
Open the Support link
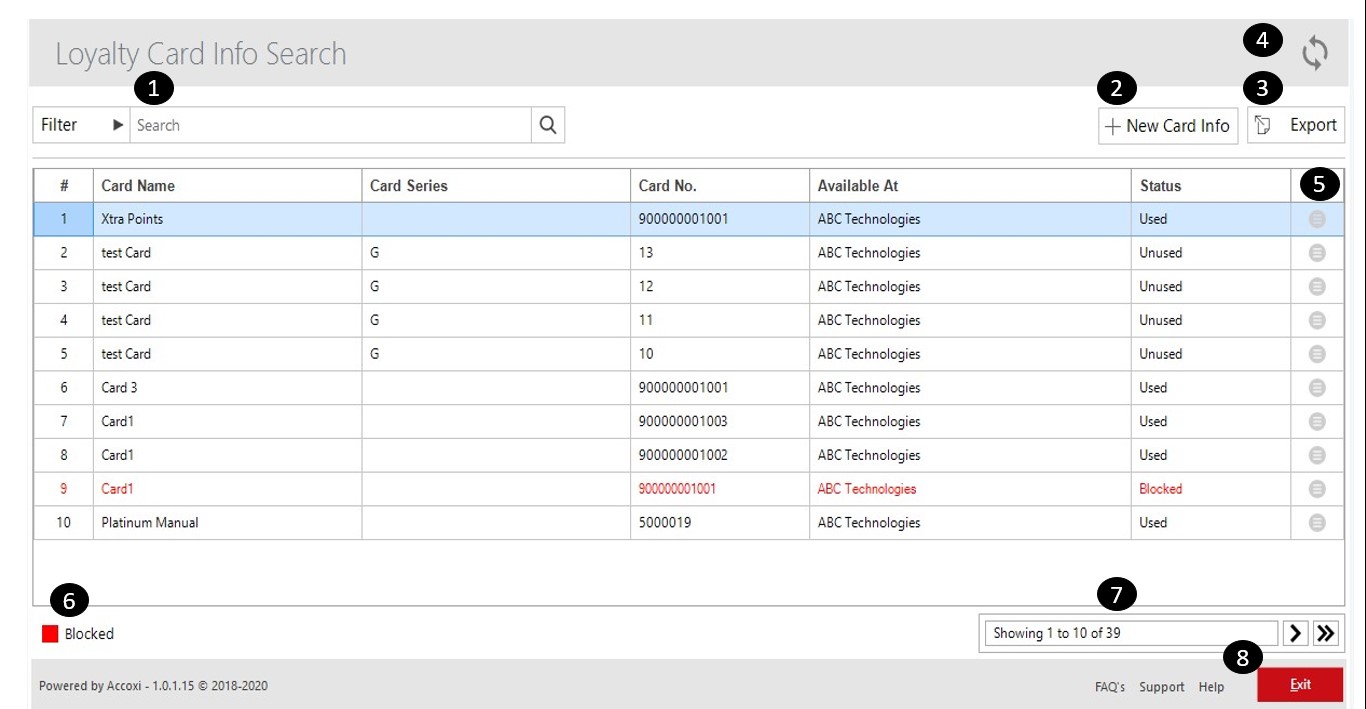[1162, 687]
